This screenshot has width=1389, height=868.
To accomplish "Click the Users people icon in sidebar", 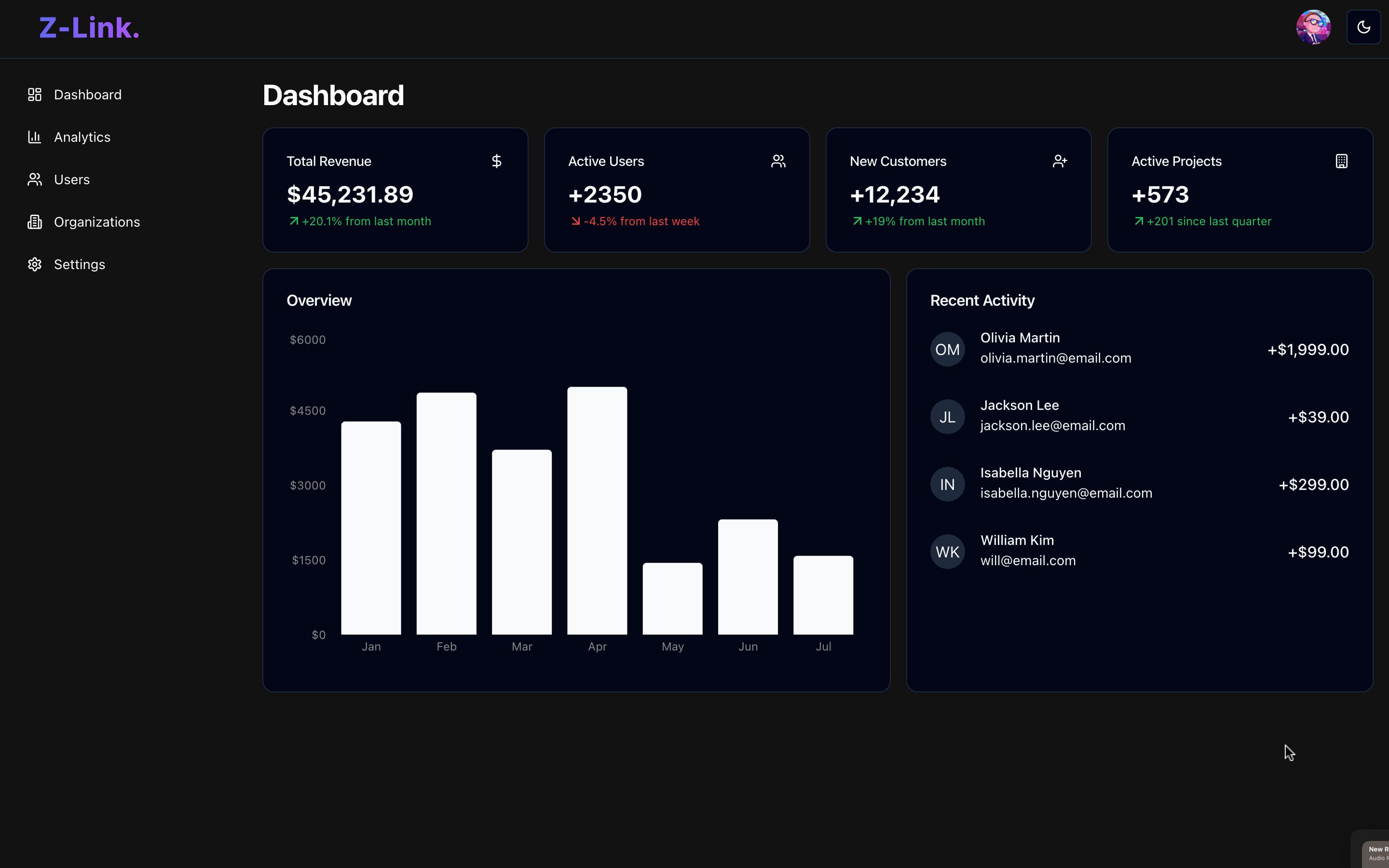I will (x=34, y=180).
